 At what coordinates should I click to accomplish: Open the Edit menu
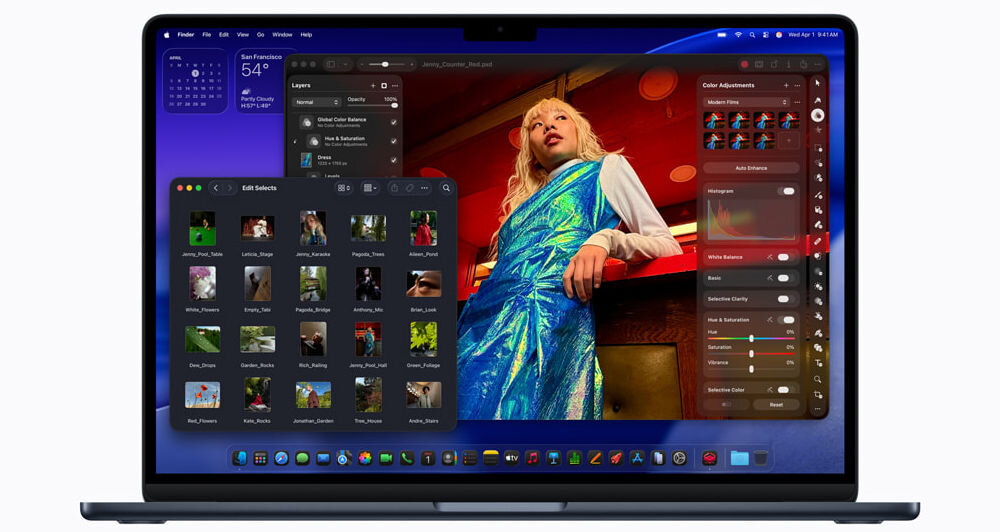point(224,35)
